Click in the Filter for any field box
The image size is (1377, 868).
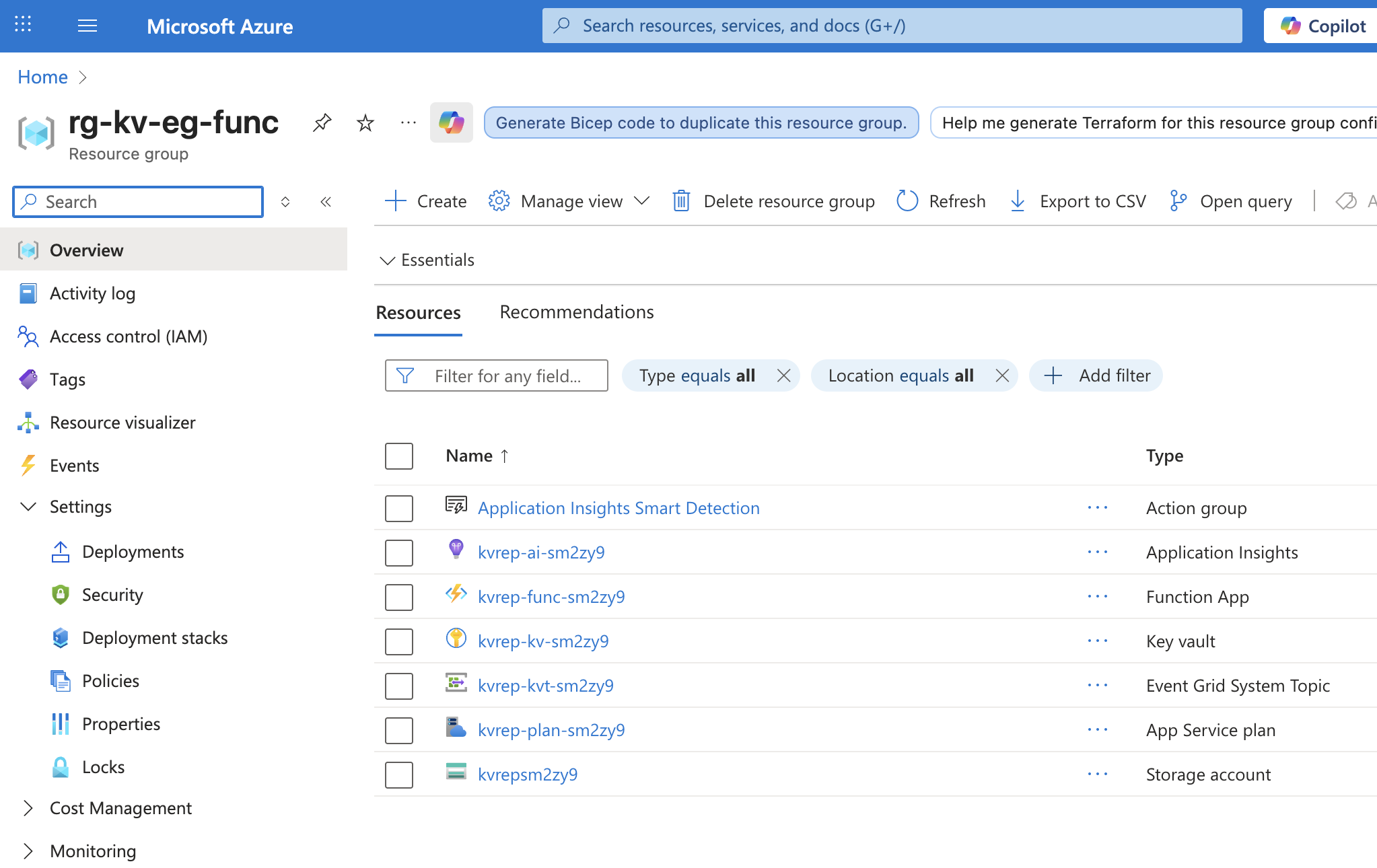point(507,375)
